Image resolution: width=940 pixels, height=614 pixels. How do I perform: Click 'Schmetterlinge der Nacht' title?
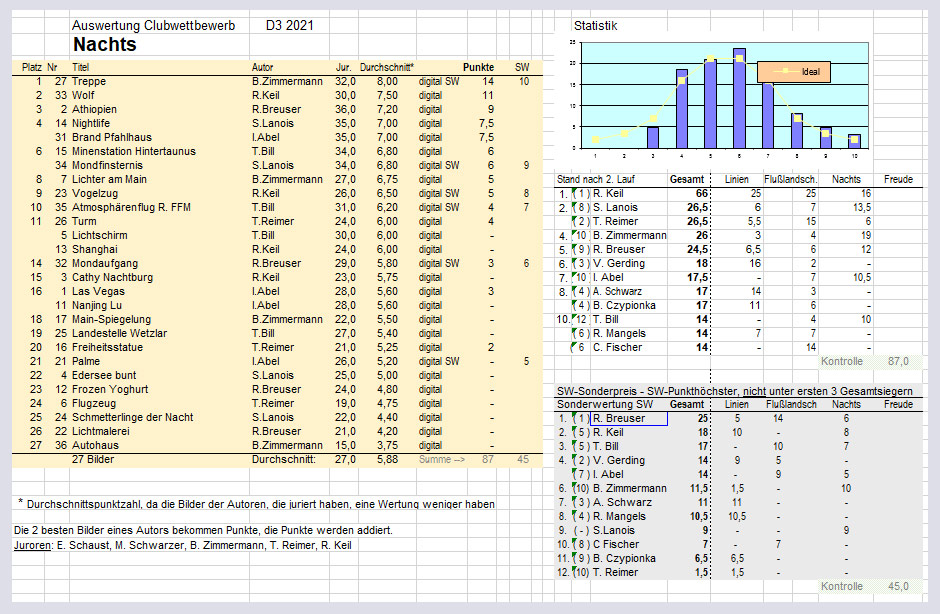tap(132, 417)
